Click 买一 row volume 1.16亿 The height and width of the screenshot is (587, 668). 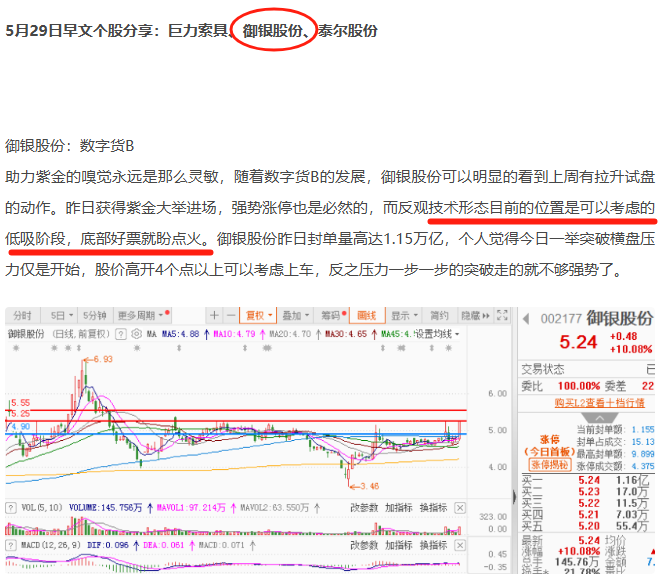632,480
